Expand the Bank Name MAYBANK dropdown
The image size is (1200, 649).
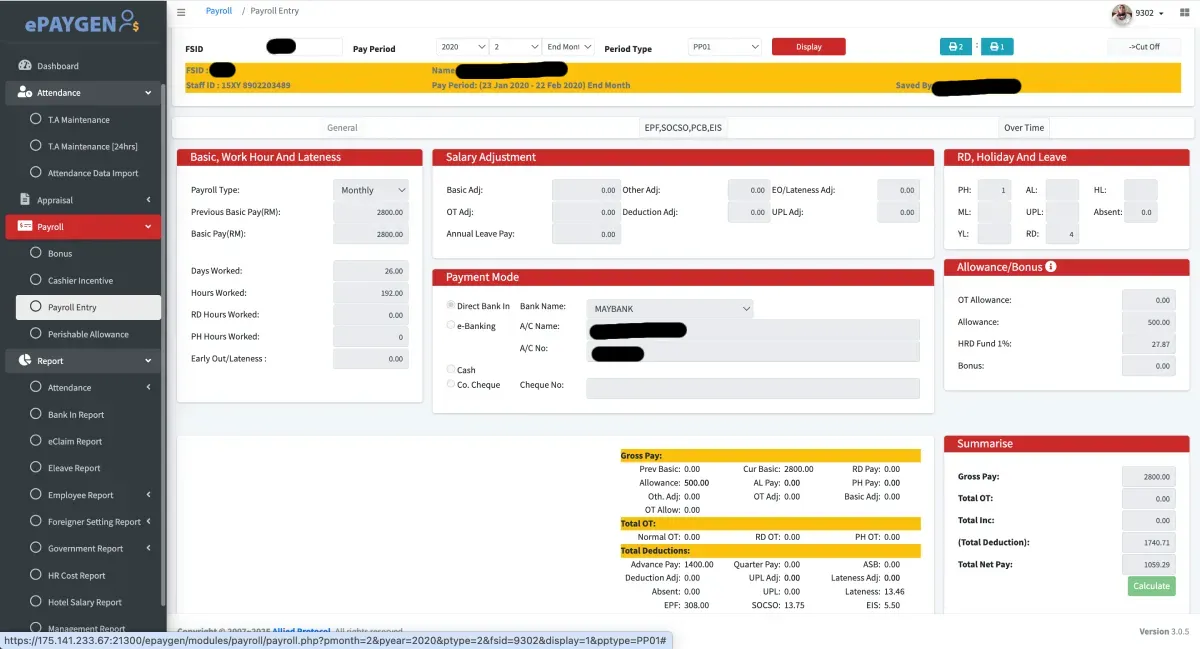(x=670, y=308)
